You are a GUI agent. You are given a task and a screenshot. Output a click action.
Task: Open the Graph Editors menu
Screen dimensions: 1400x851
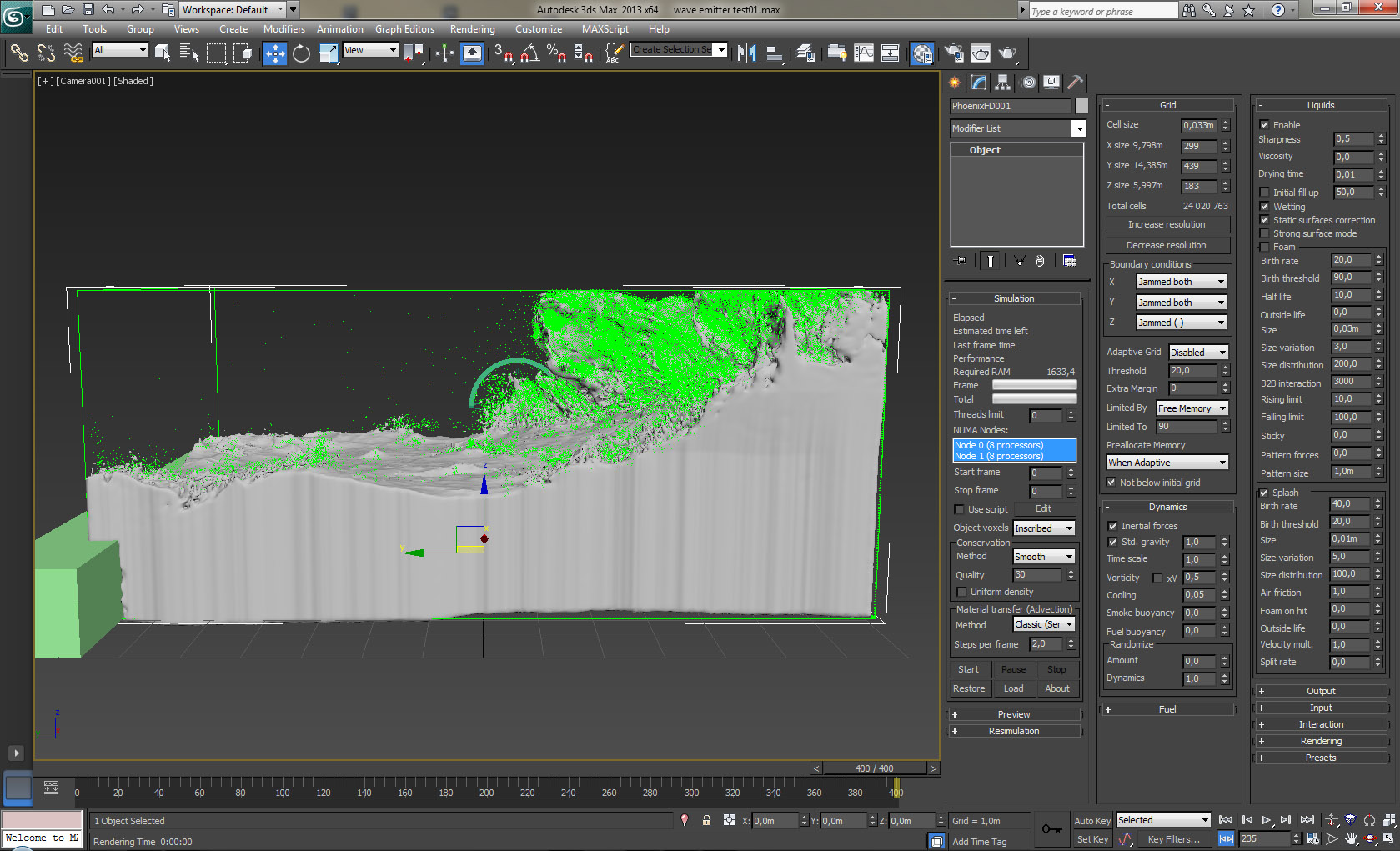404,28
